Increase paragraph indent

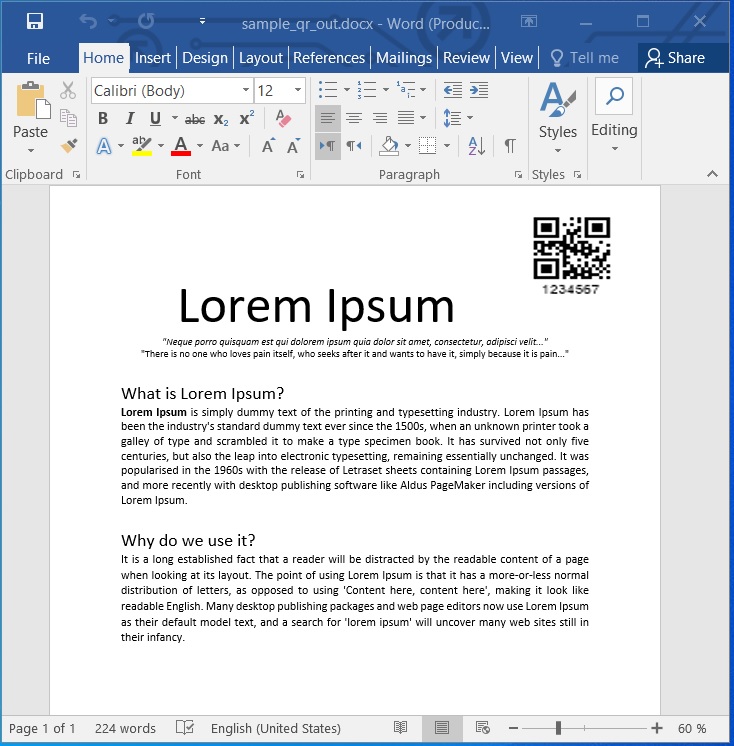click(x=479, y=90)
